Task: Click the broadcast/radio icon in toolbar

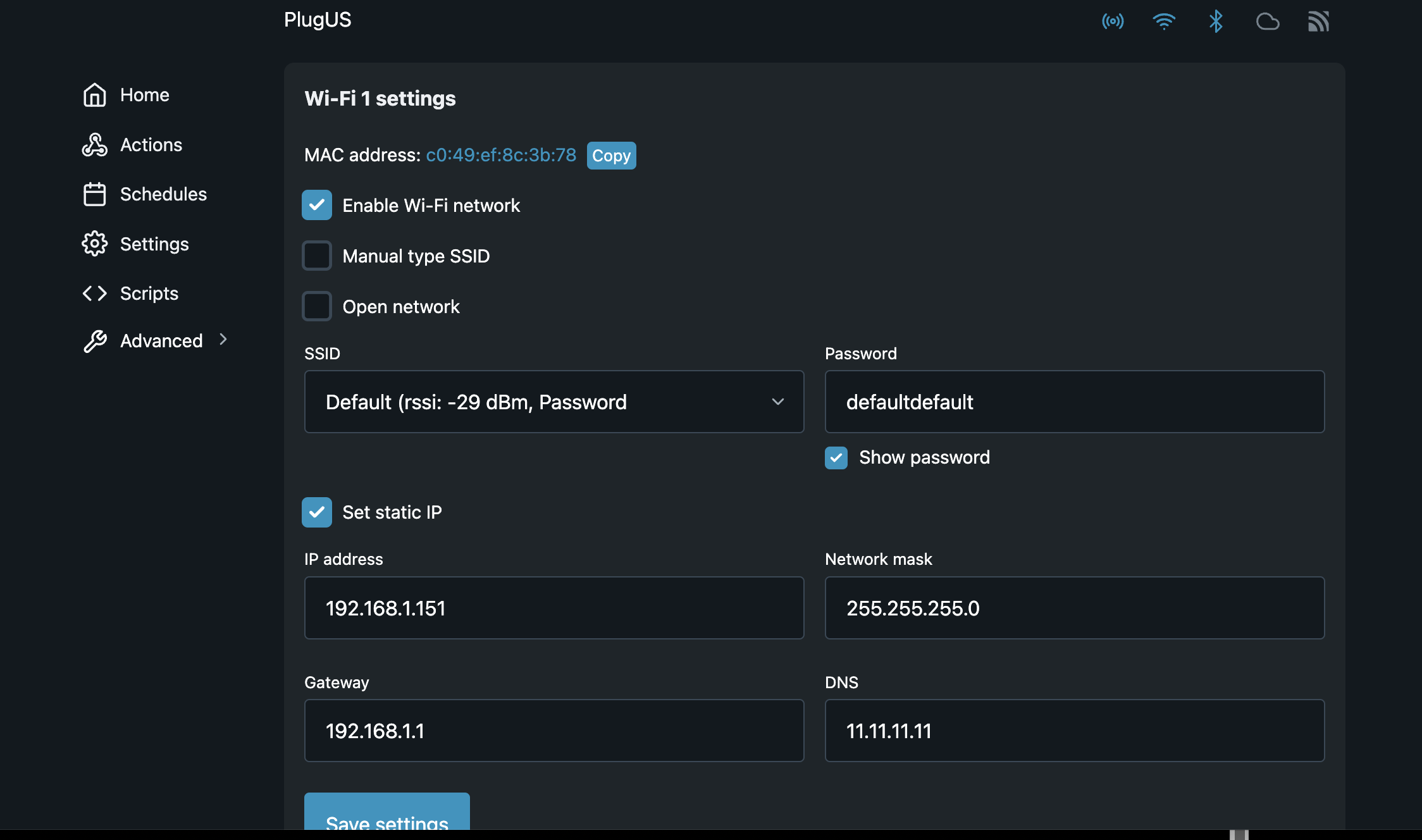Action: tap(1113, 19)
